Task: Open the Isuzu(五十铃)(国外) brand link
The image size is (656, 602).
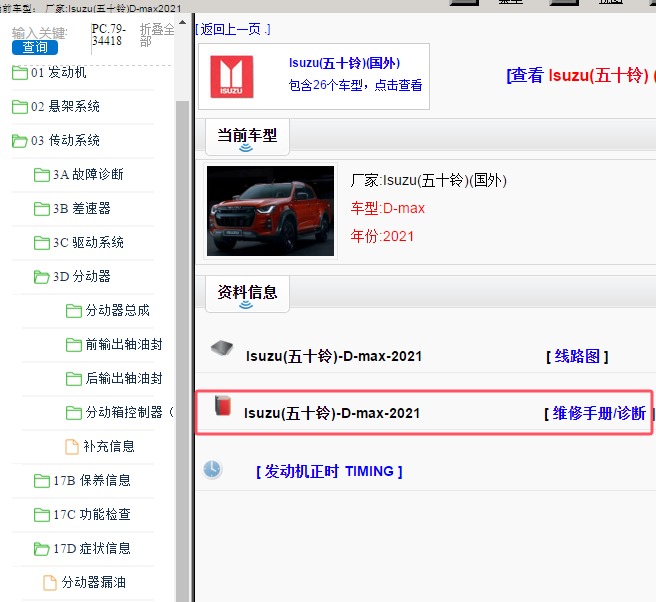Action: tap(344, 63)
